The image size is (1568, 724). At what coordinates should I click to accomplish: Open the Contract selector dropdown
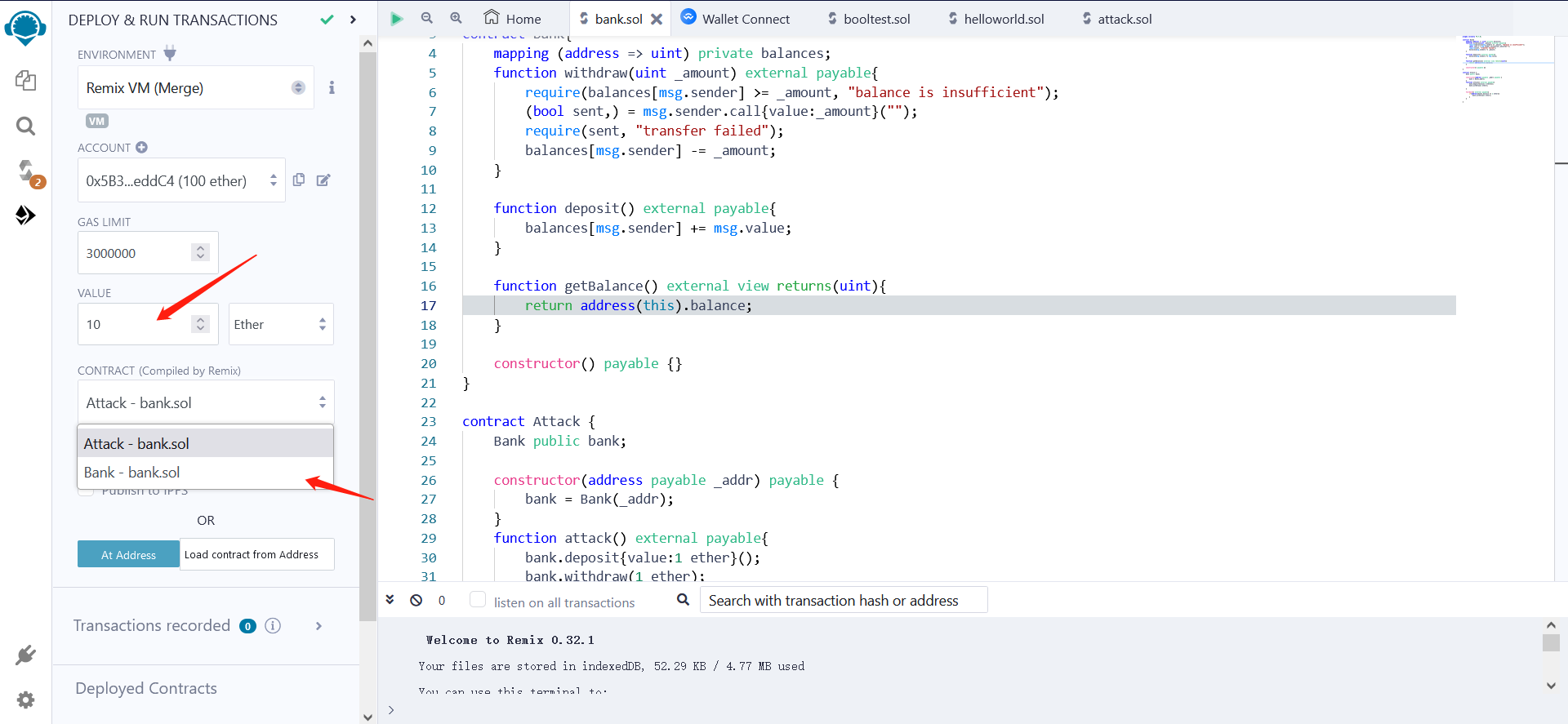pos(206,402)
